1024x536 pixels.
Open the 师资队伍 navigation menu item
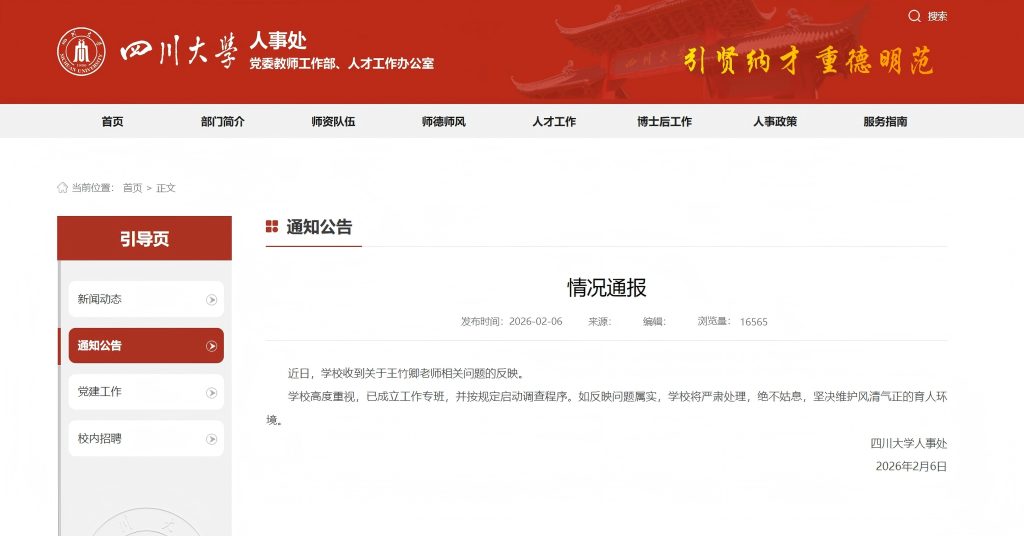[x=333, y=121]
